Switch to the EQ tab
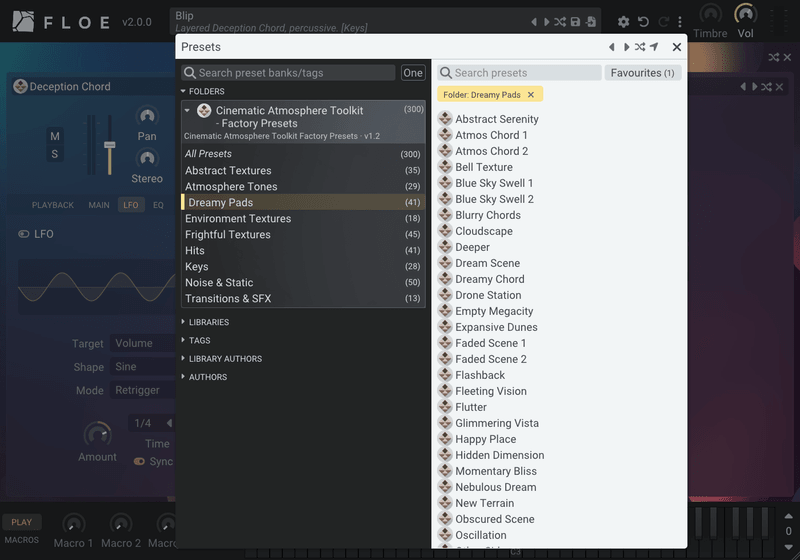This screenshot has width=800, height=560. [x=158, y=205]
